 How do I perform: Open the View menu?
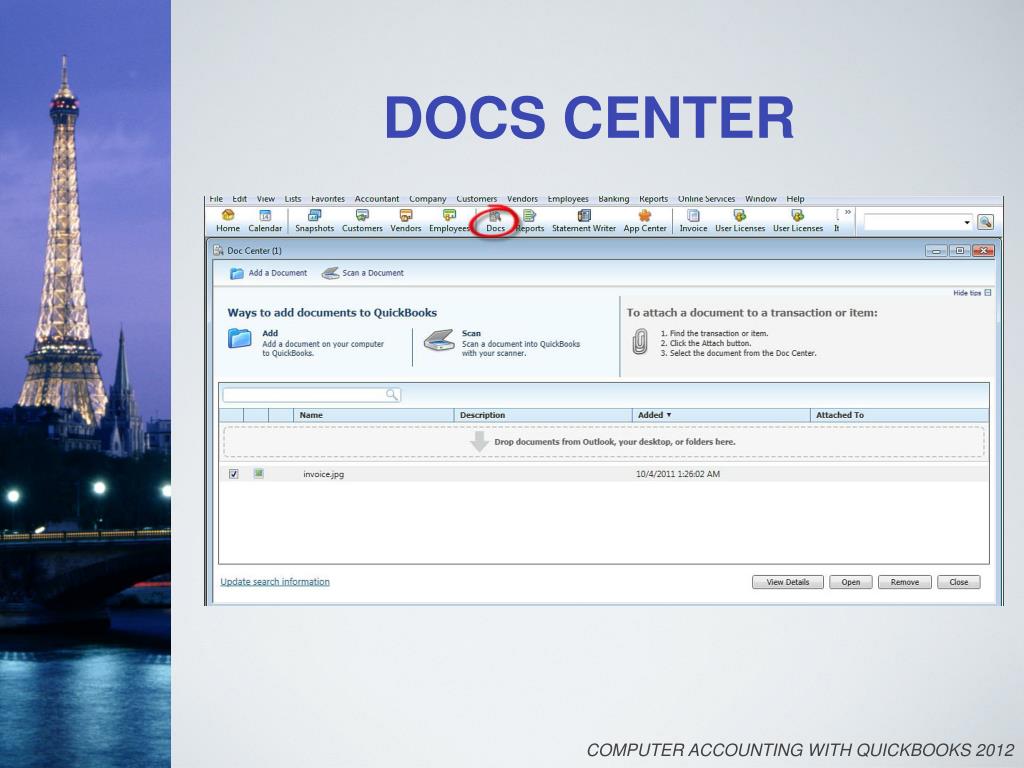coord(266,199)
